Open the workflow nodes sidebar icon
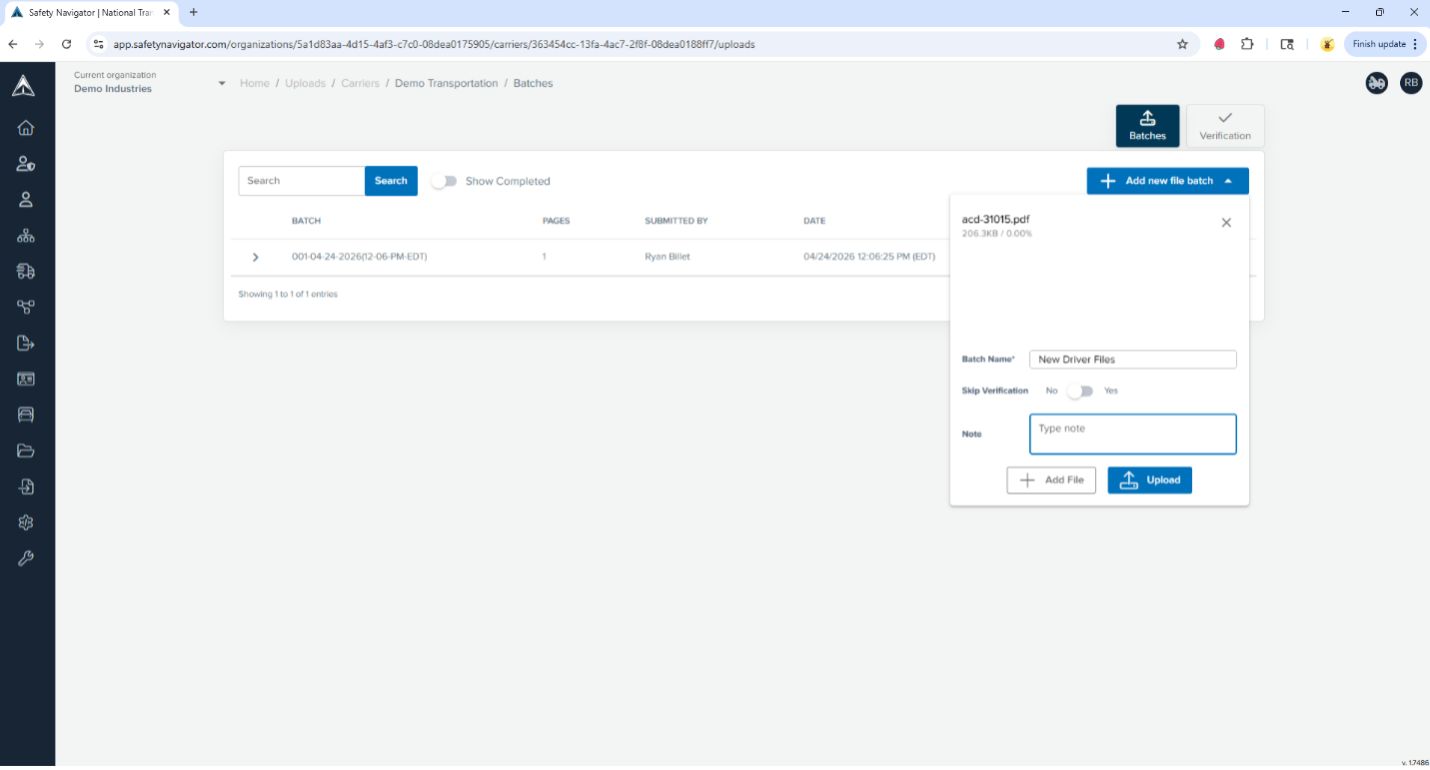The height and width of the screenshot is (770, 1430). pyautogui.click(x=26, y=307)
